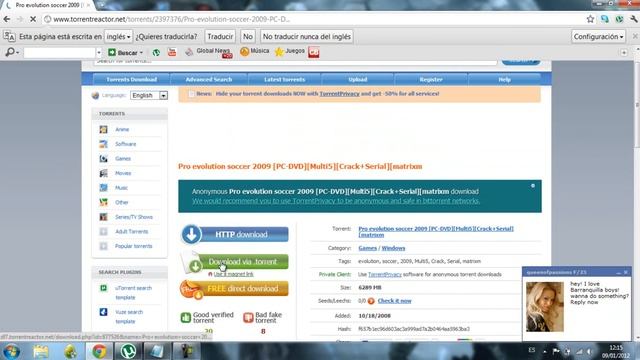Click the Vuze search template icon
Screen dimensions: 640x360
pos(104,312)
